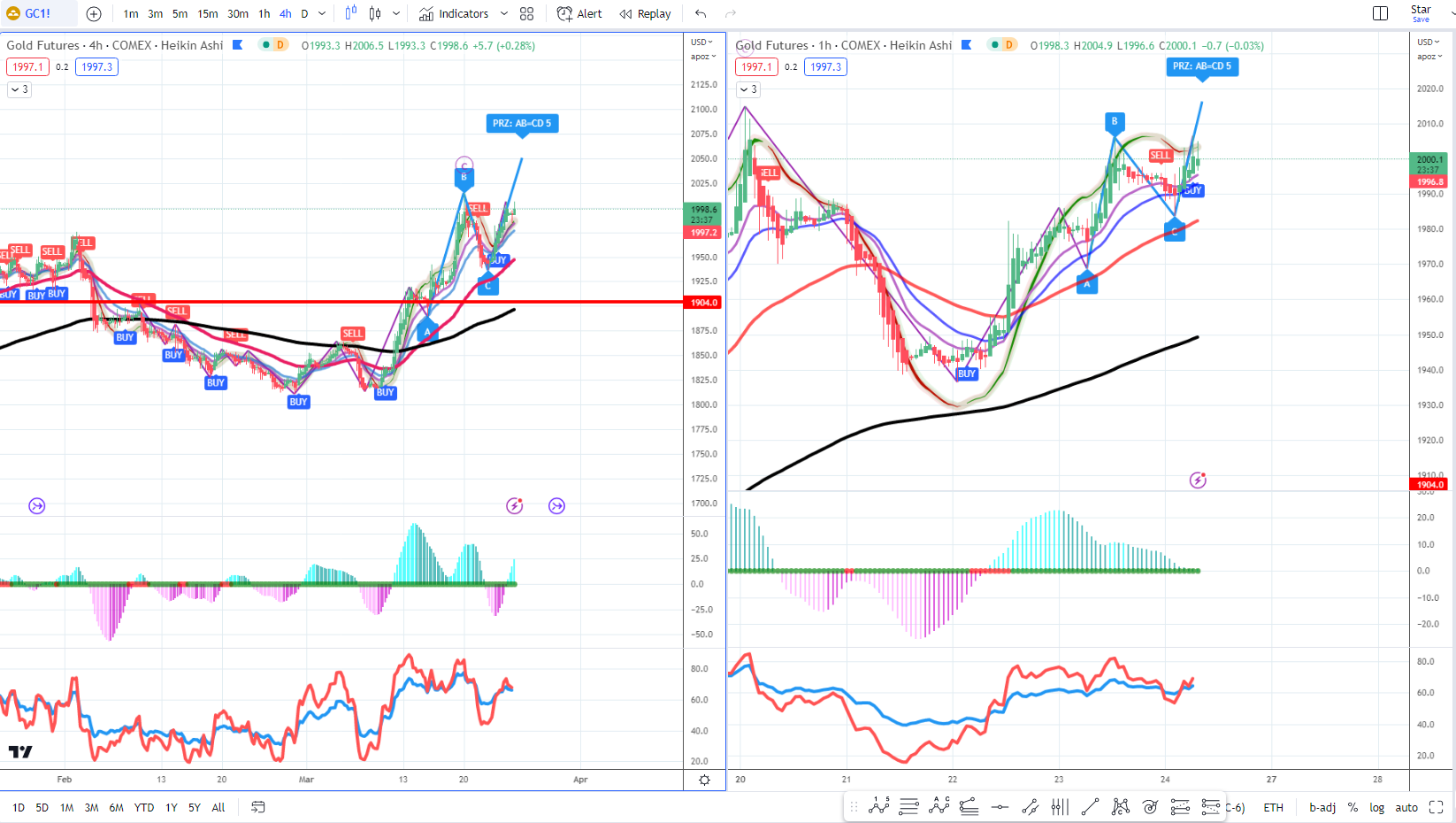Open the chart layout selector icon
Image resolution: width=1456 pixels, height=823 pixels.
[x=1380, y=13]
